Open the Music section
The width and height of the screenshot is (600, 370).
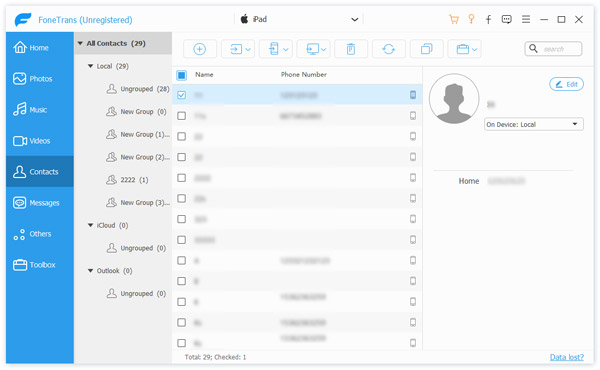[x=40, y=110]
